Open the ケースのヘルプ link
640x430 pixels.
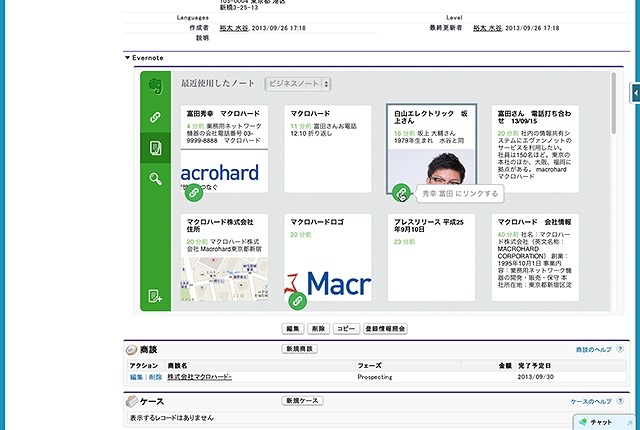point(591,401)
